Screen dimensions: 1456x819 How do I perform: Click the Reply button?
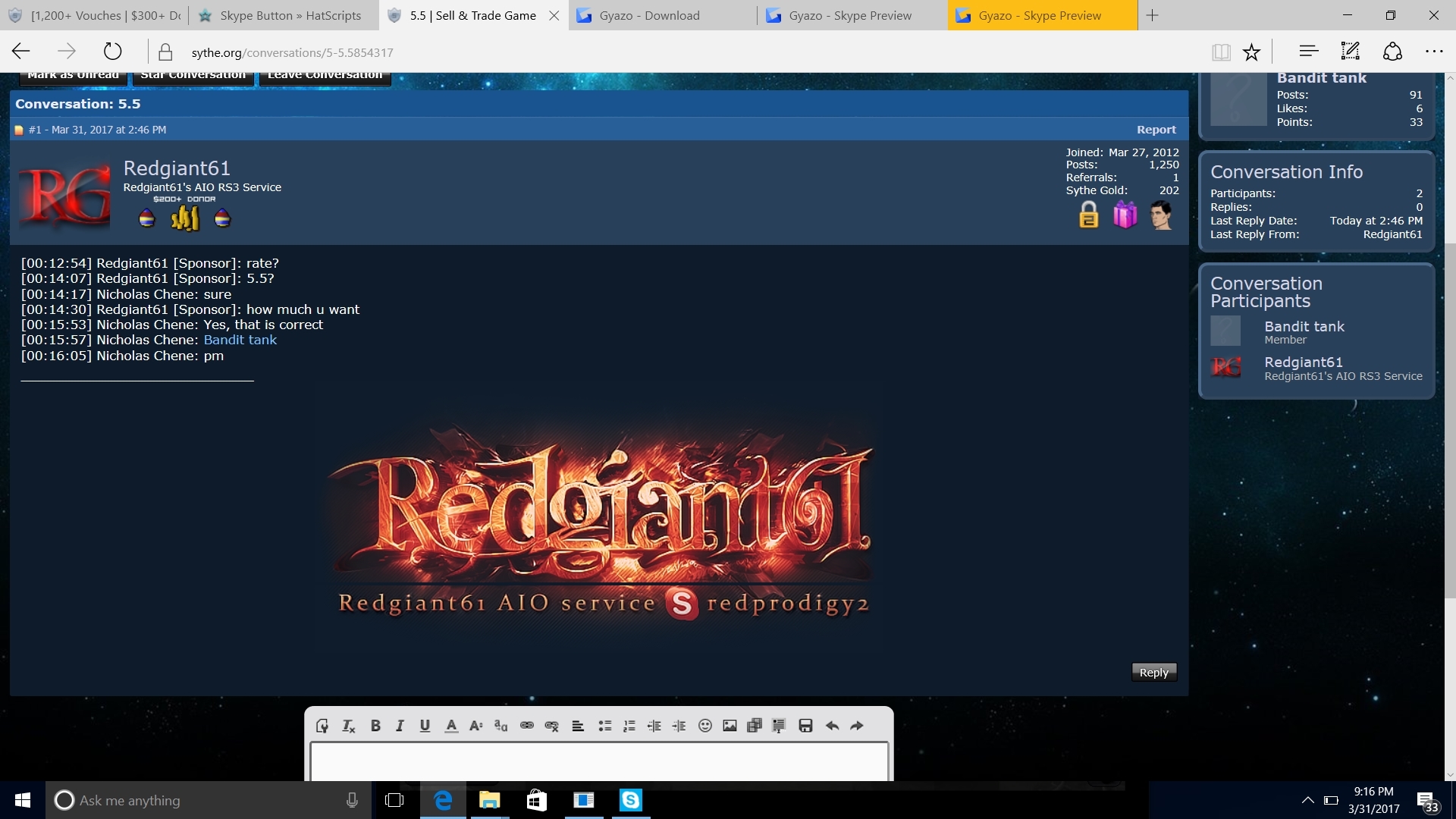point(1153,672)
